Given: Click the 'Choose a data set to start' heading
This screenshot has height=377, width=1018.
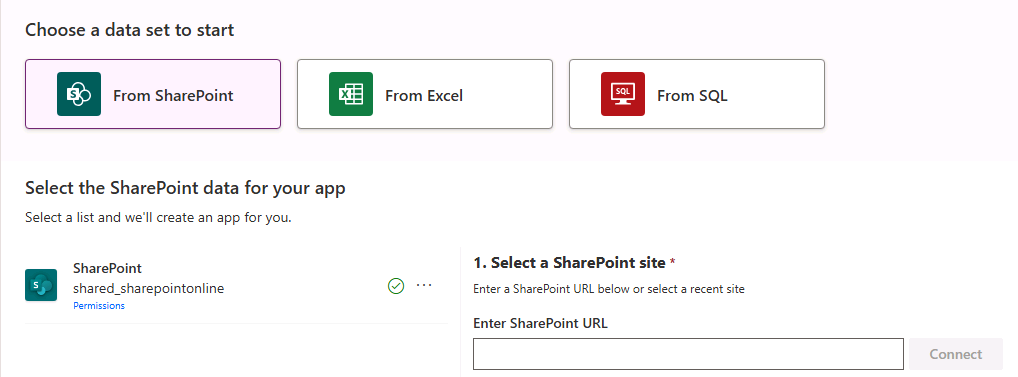Looking at the screenshot, I should 130,30.
